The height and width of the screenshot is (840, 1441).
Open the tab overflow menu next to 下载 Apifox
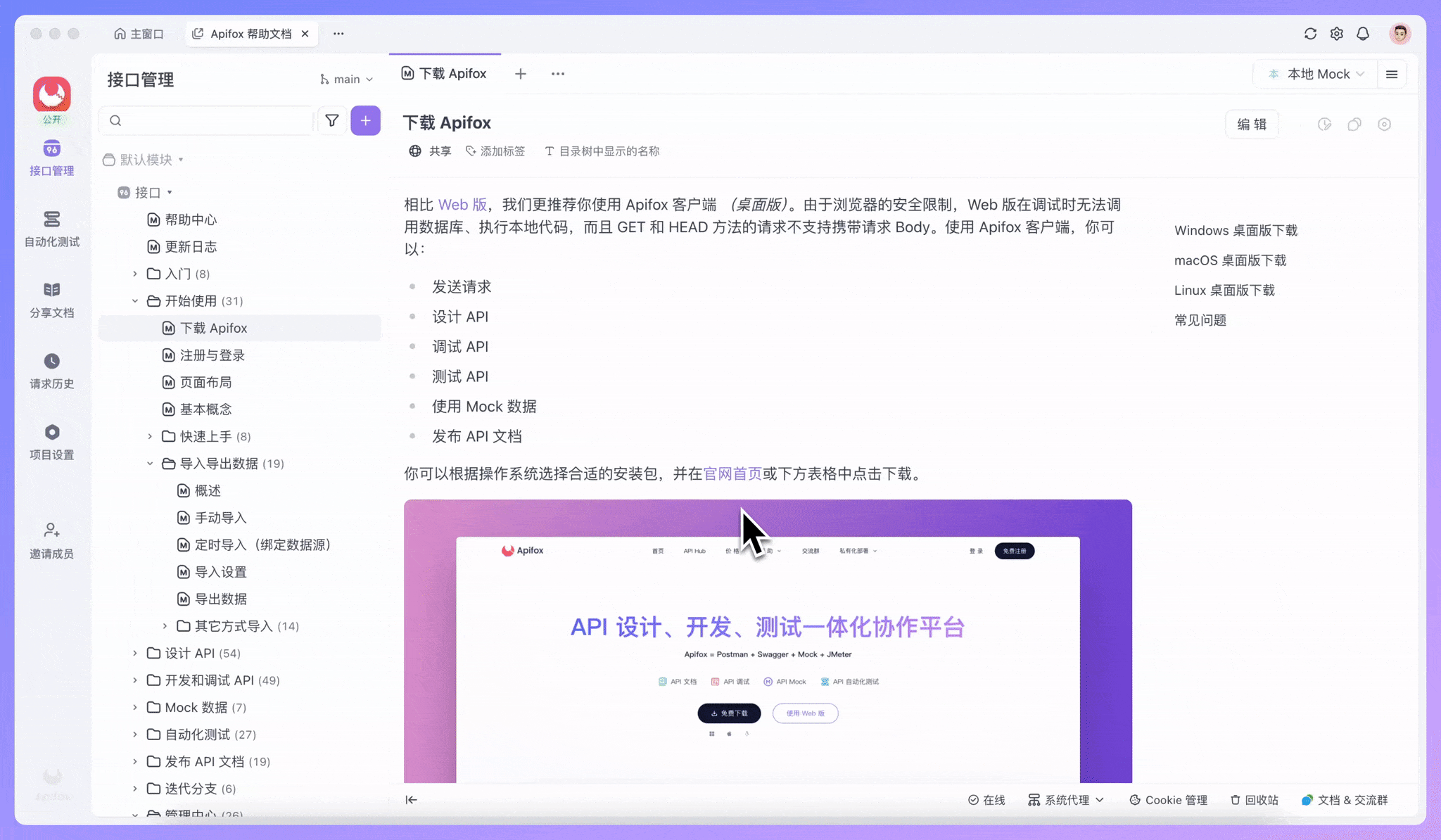(558, 73)
